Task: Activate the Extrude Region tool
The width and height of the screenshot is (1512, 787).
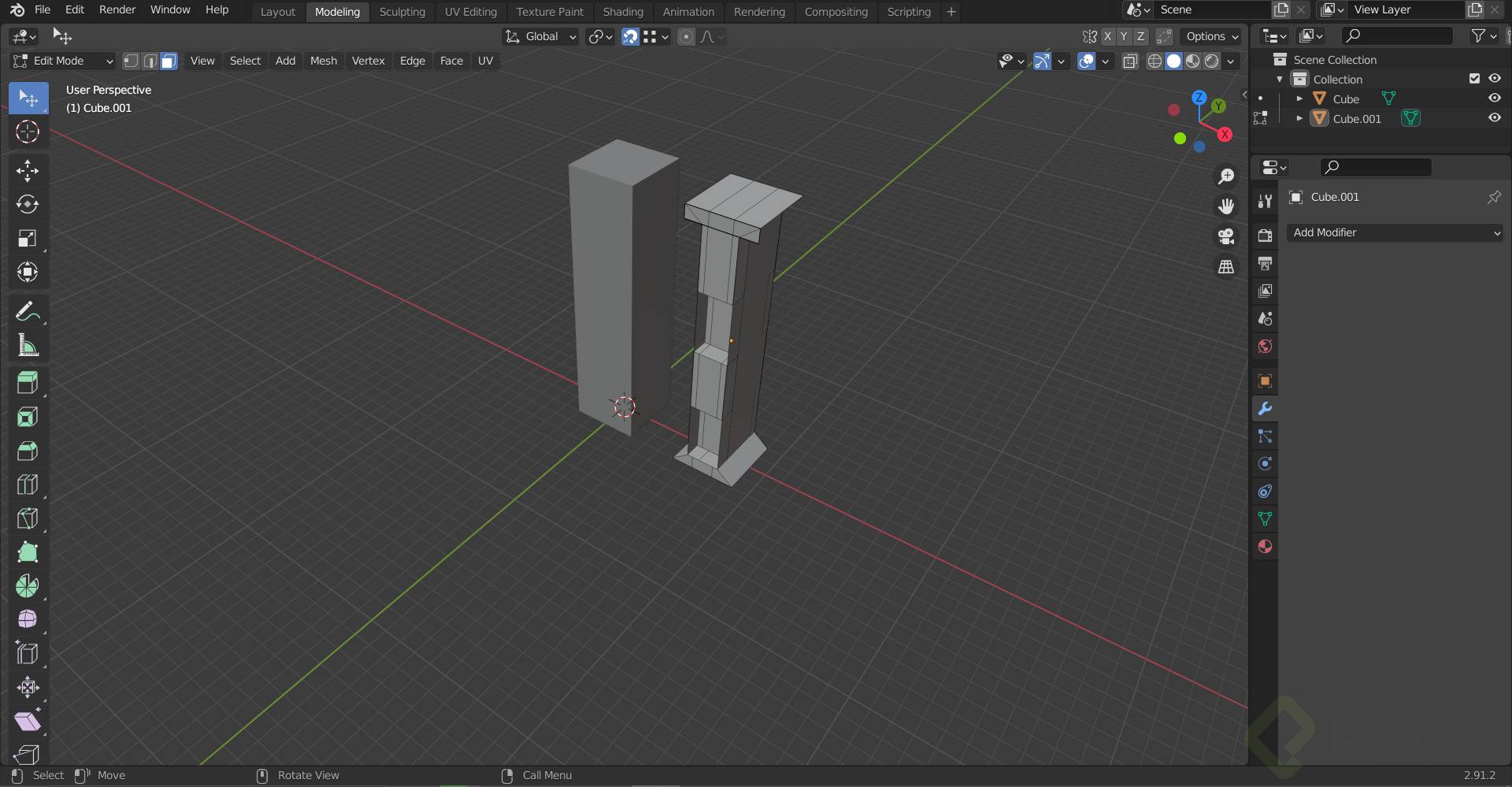Action: (x=28, y=383)
